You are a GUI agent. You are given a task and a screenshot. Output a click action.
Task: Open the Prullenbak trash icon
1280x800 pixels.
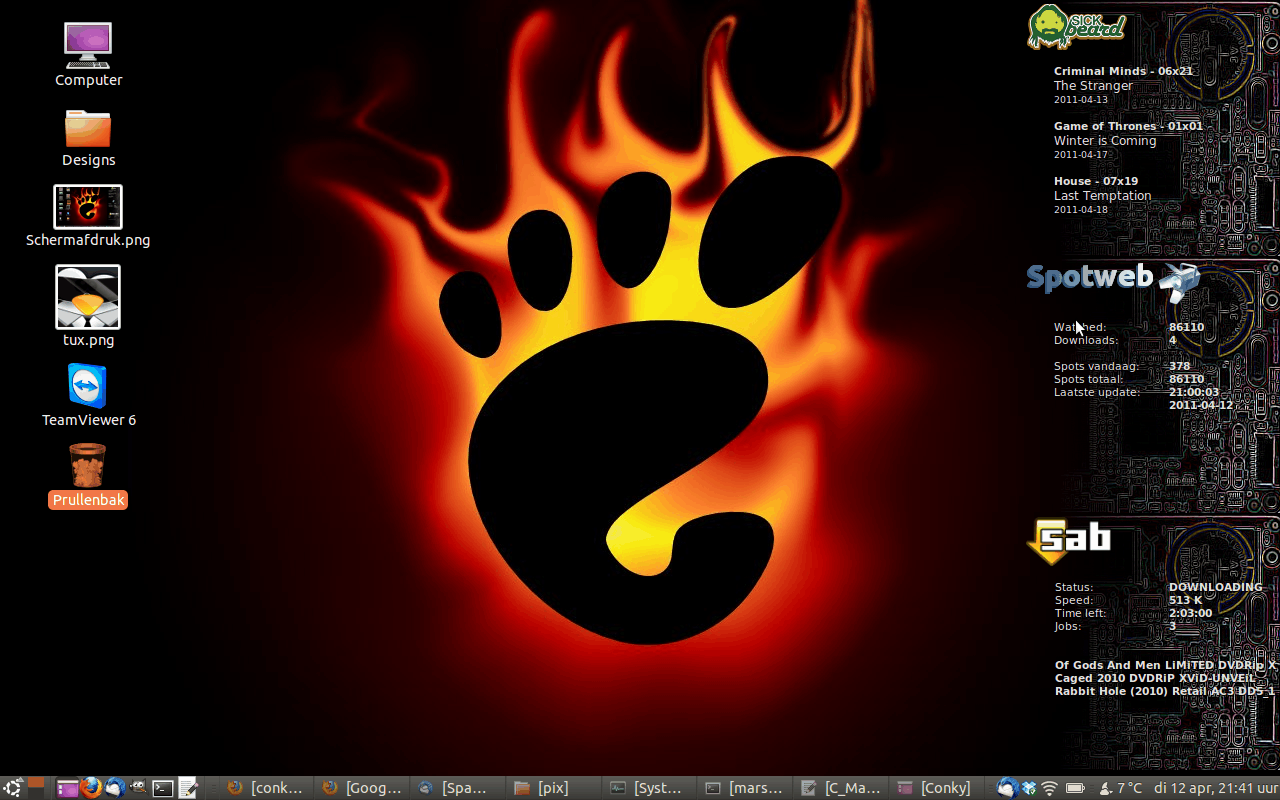tap(88, 465)
